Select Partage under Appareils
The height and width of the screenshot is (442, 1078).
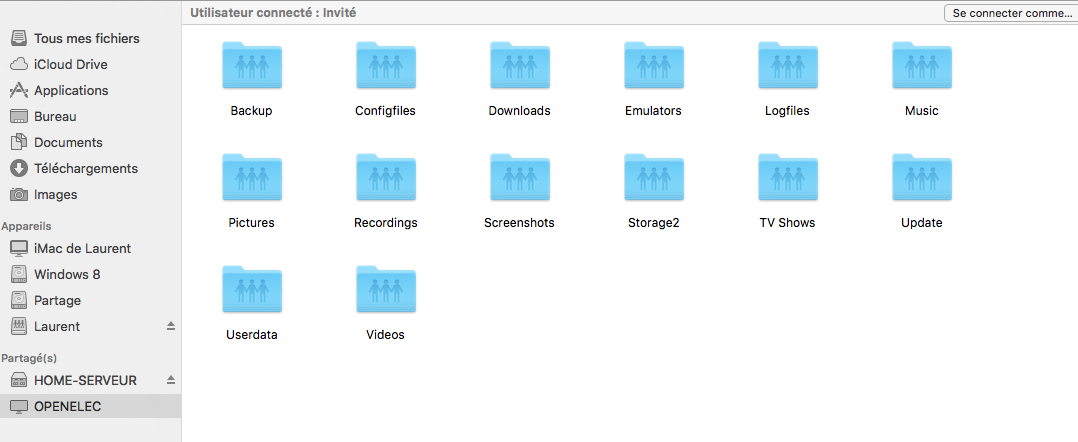[58, 301]
